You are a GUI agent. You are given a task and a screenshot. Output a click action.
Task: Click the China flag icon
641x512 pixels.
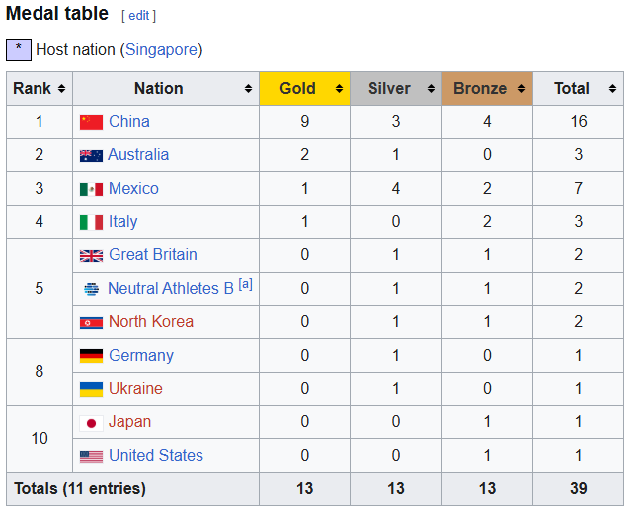[x=91, y=122]
